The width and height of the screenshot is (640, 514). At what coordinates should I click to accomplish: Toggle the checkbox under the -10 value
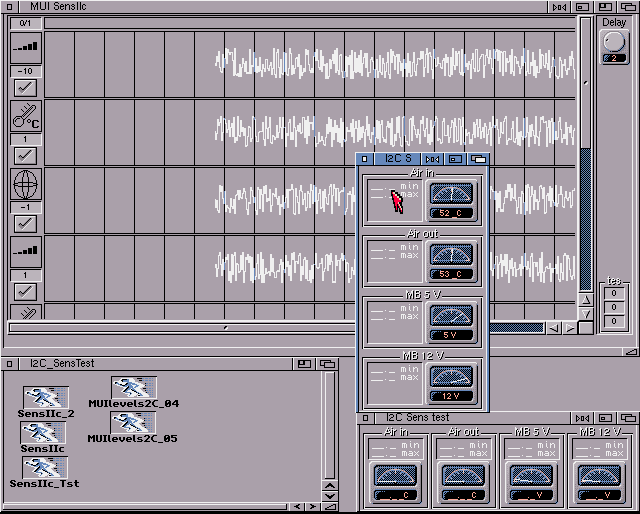click(x=26, y=88)
